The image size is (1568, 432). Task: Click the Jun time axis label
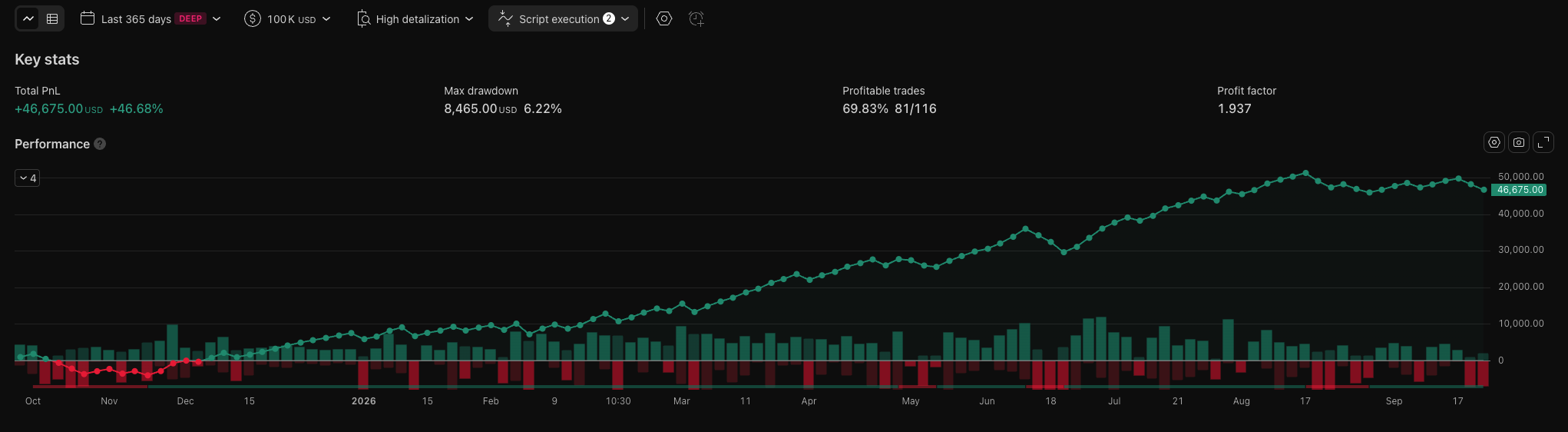point(987,401)
